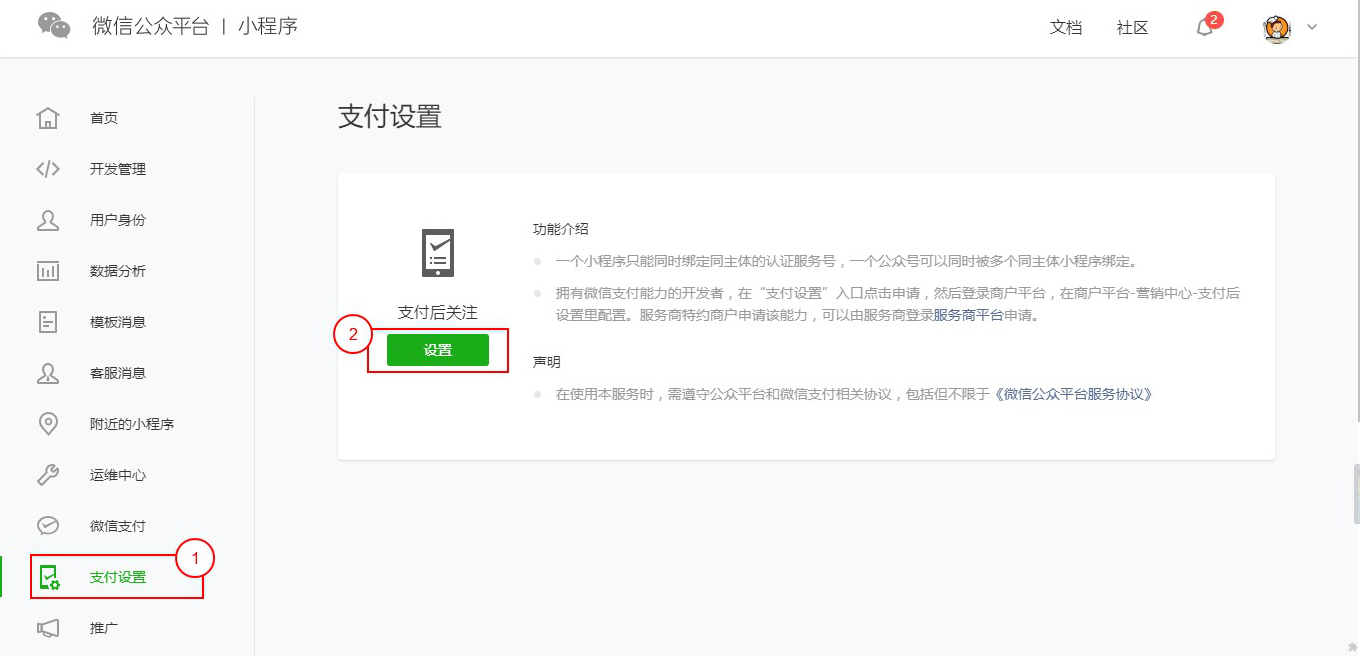The image size is (1360, 656).
Task: Select 用户身份 in the sidebar
Action: click(x=118, y=220)
